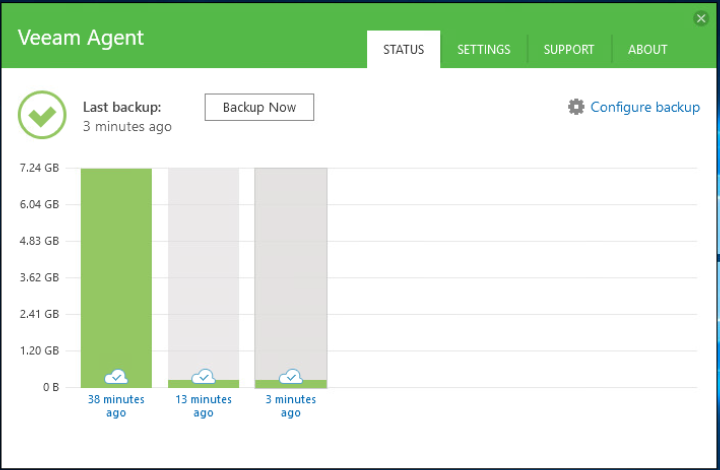Click cloud icon on 13 minutes ago bar
Screen dimensions: 720x470
(203, 376)
